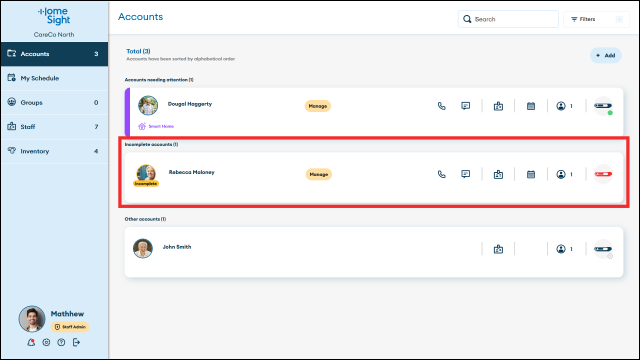Open Dougal Haggerty's calendar icon
Screen dimensions: 640x360
coord(531,106)
